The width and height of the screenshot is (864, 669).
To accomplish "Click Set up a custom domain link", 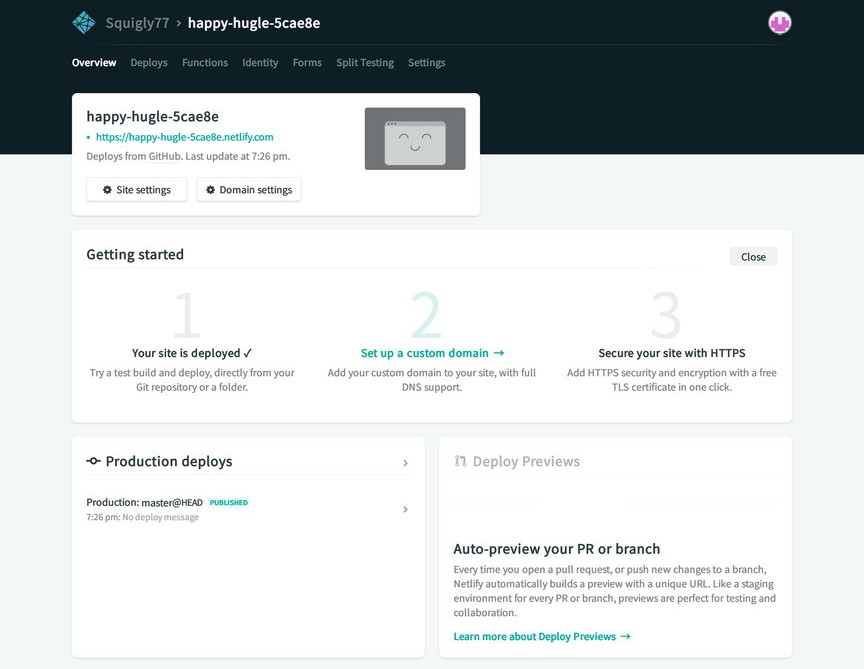I will click(432, 353).
